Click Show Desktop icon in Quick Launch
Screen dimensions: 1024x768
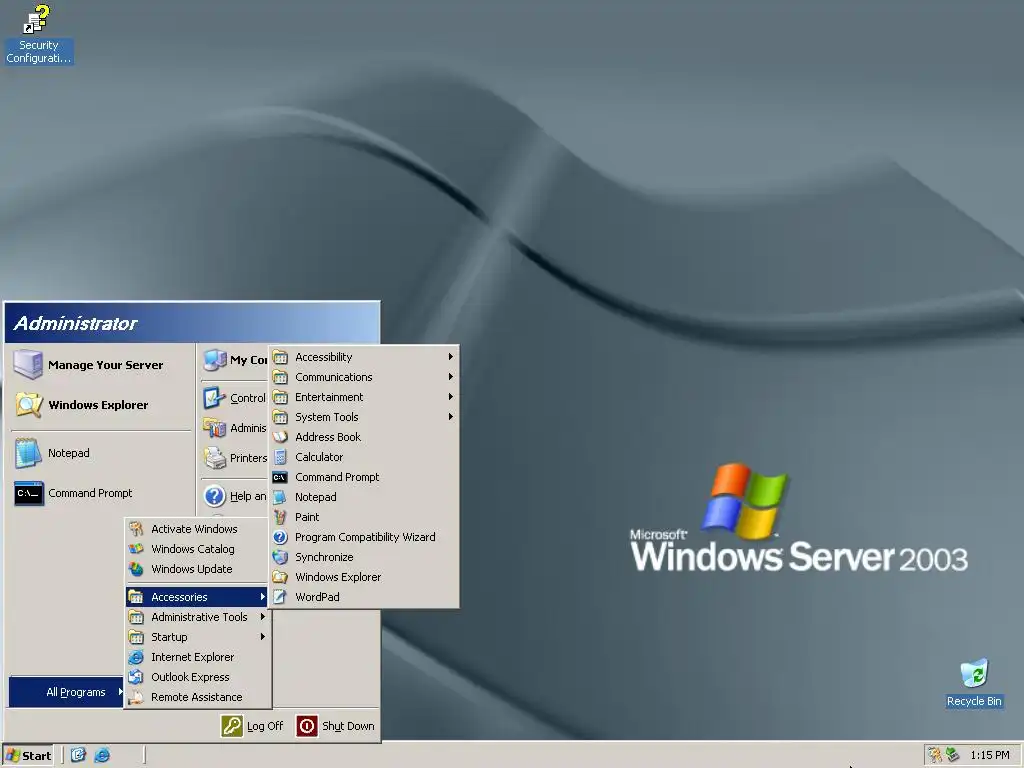(x=78, y=755)
